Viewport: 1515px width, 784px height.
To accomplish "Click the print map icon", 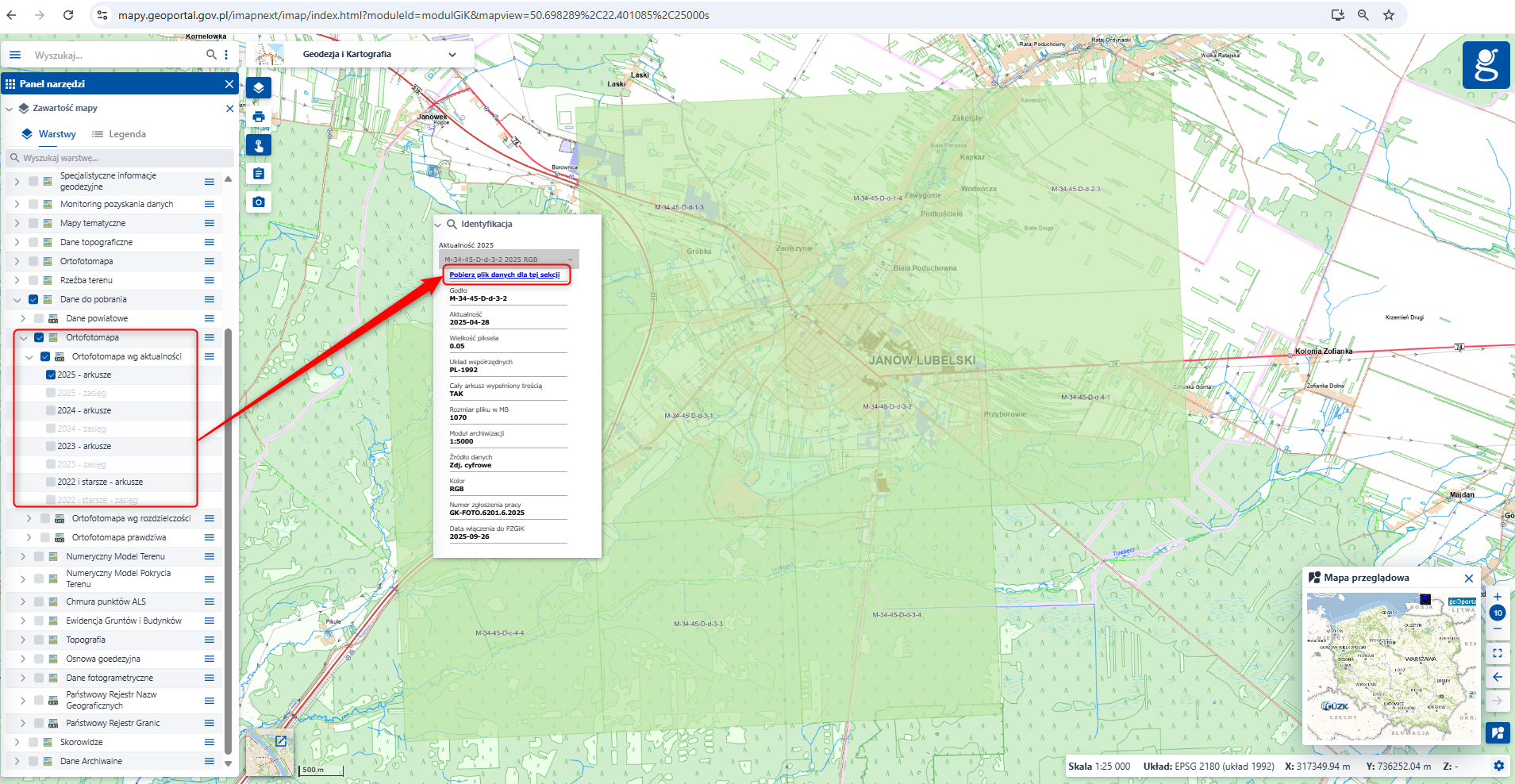I will [259, 117].
